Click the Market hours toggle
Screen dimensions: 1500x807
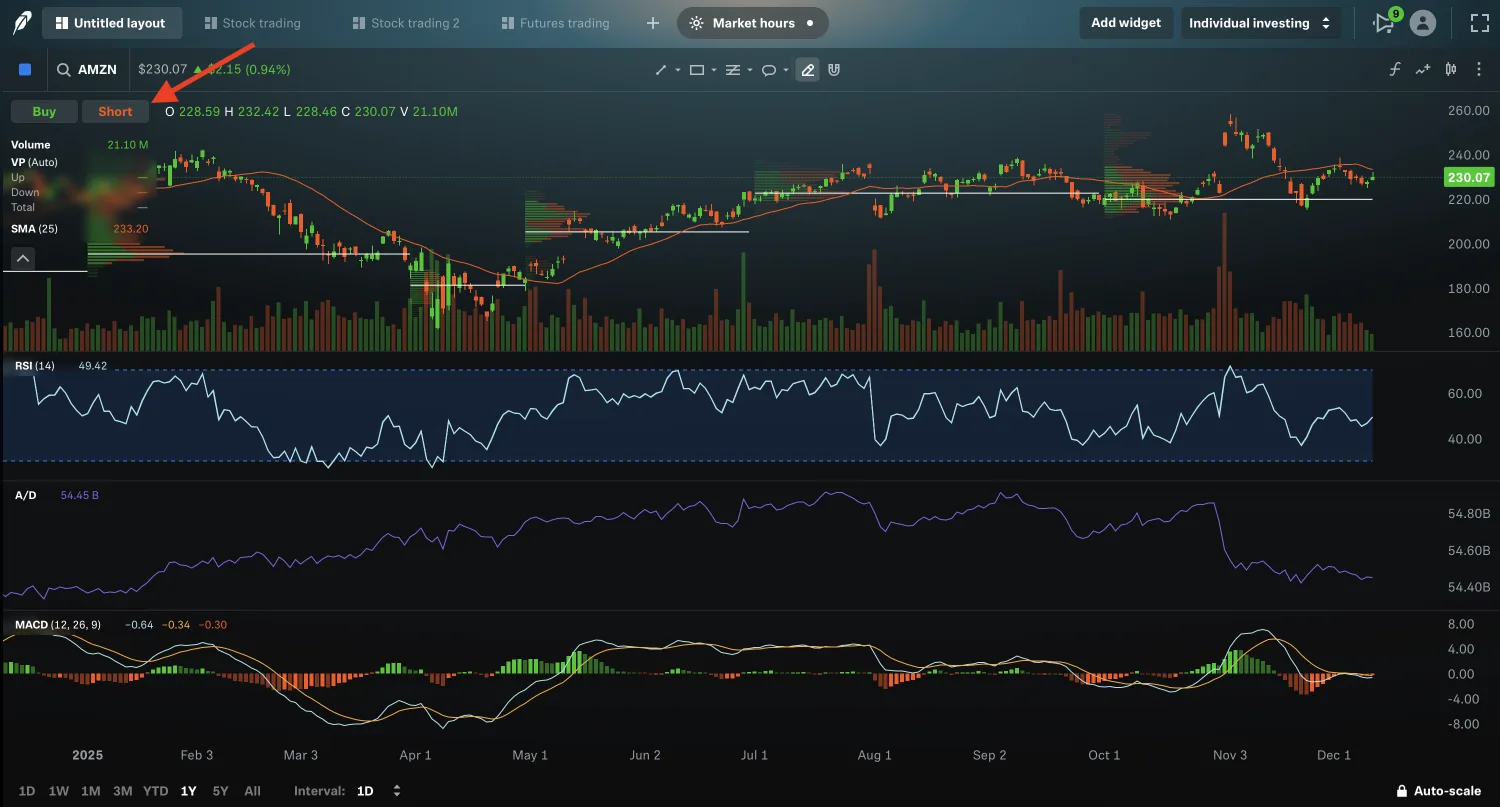(x=752, y=22)
